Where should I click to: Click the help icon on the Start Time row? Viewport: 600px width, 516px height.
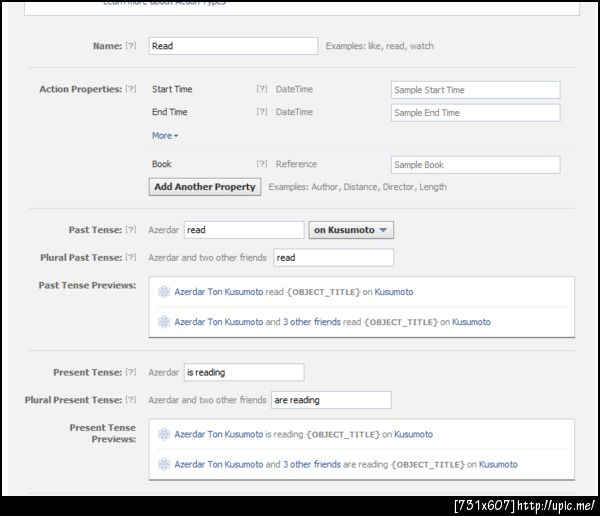pos(262,89)
